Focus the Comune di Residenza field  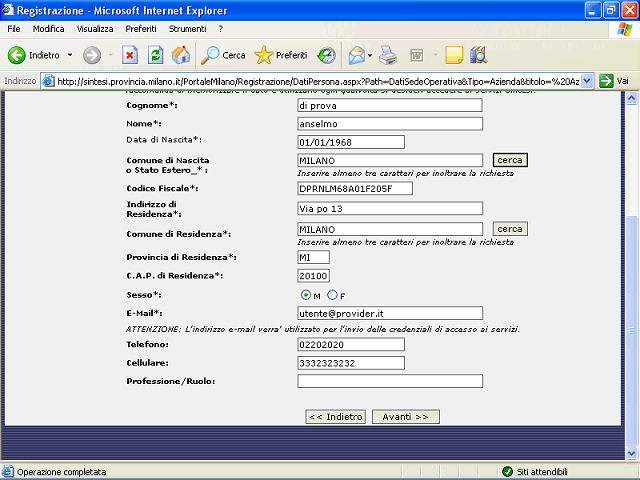coord(390,229)
